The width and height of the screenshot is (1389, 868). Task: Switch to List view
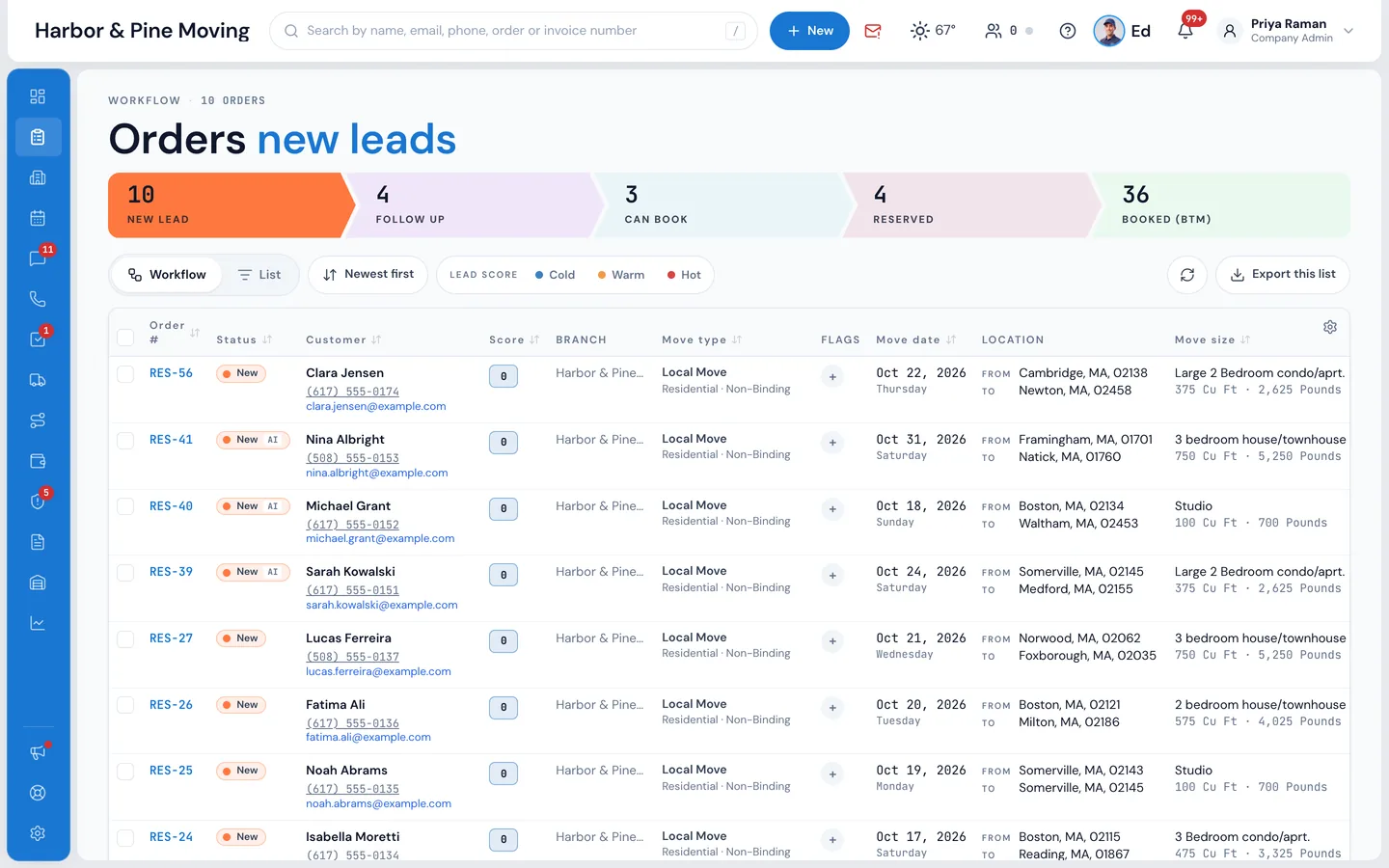pyautogui.click(x=259, y=275)
